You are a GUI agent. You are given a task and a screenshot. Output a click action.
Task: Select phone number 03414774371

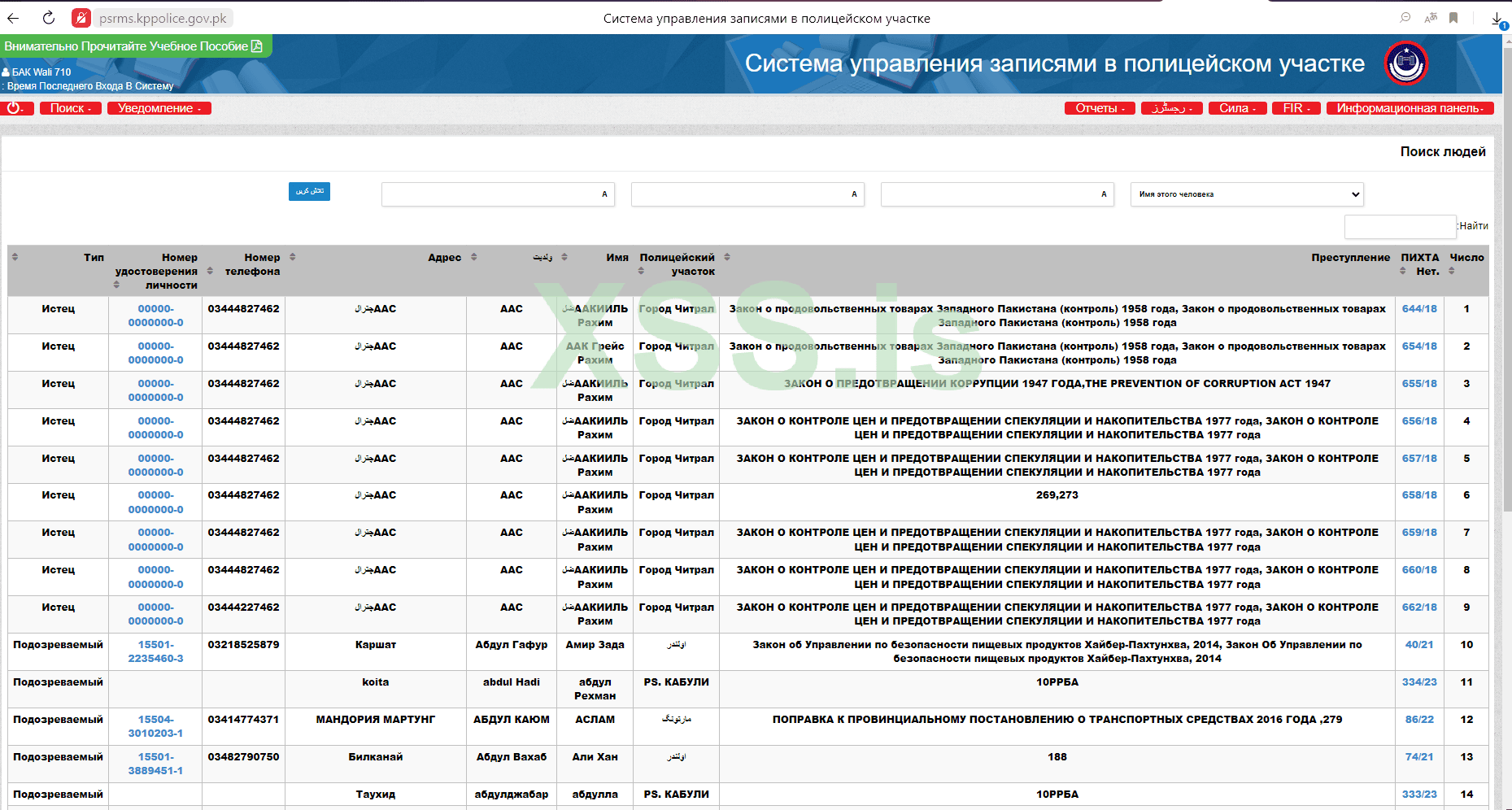coord(243,720)
